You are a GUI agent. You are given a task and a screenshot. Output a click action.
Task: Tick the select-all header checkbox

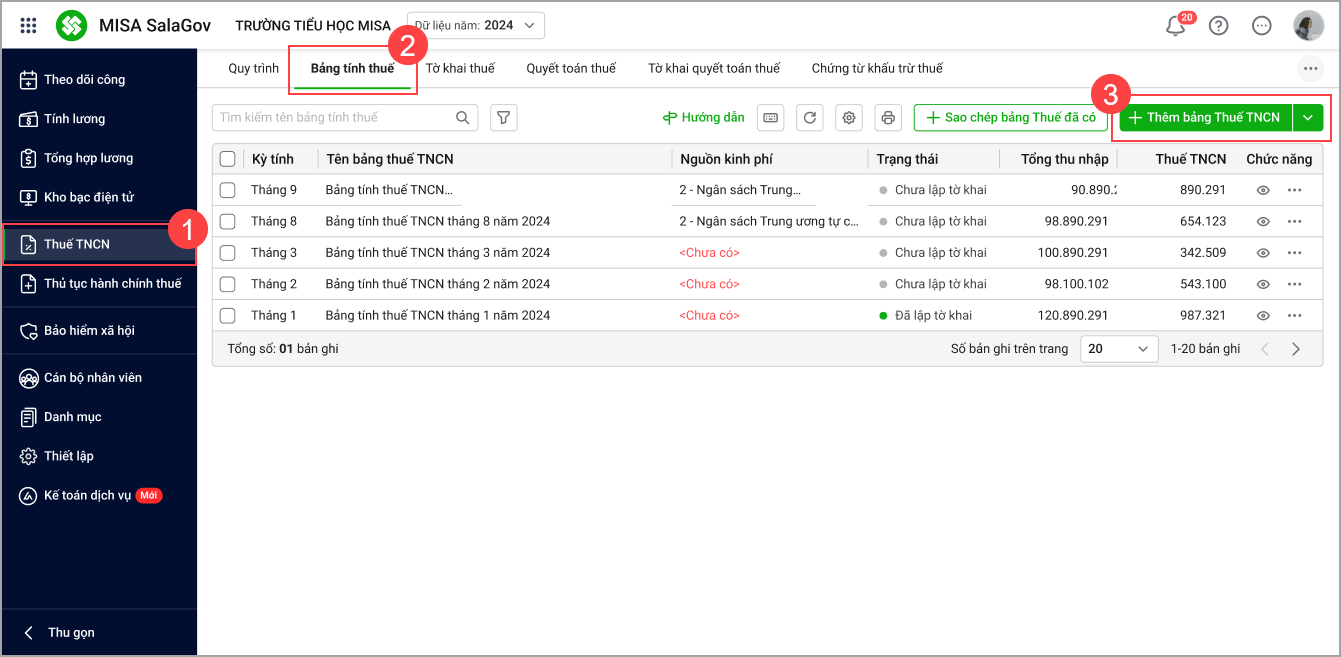point(227,159)
